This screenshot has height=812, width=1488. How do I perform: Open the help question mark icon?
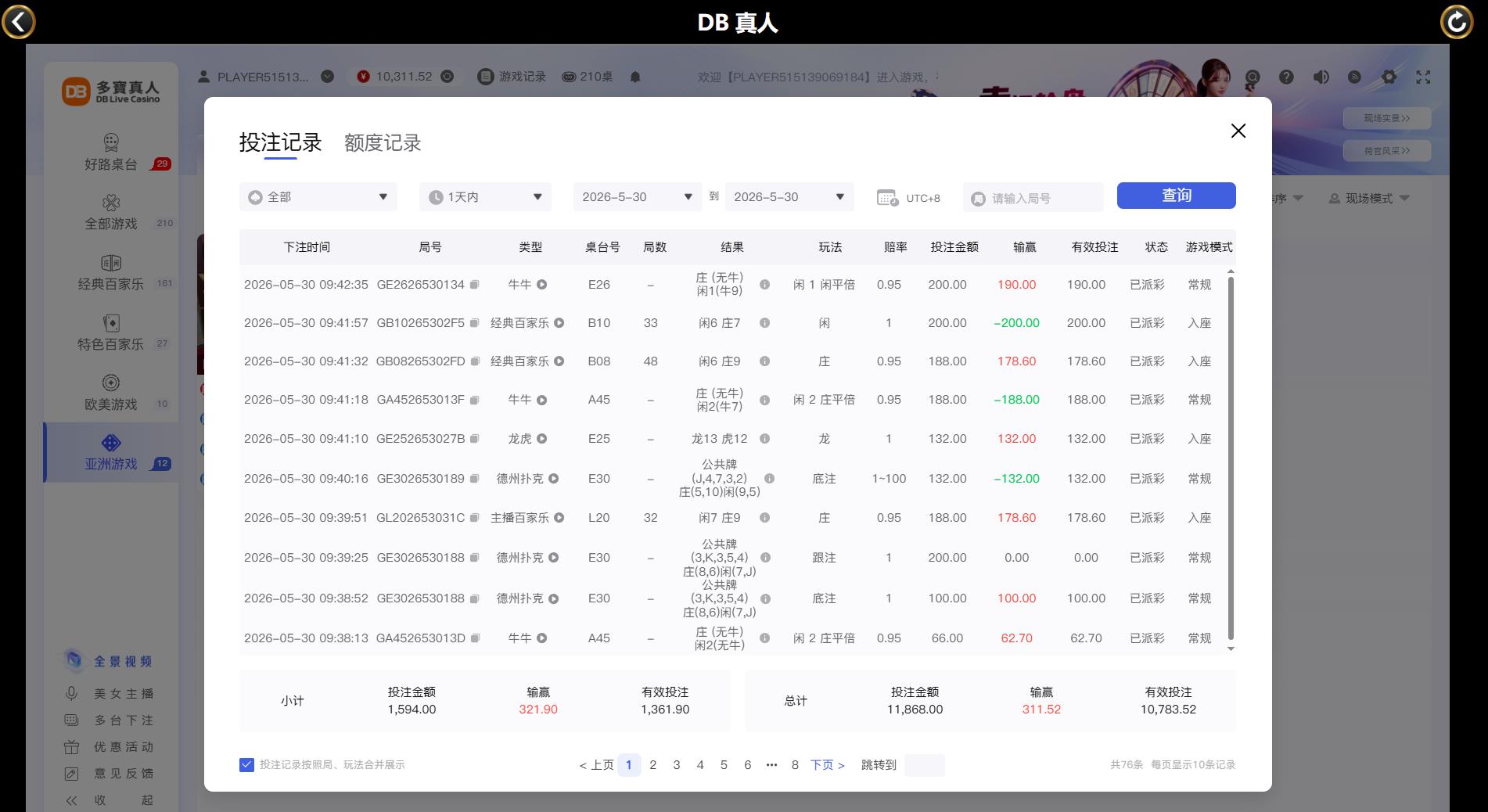tap(1286, 77)
